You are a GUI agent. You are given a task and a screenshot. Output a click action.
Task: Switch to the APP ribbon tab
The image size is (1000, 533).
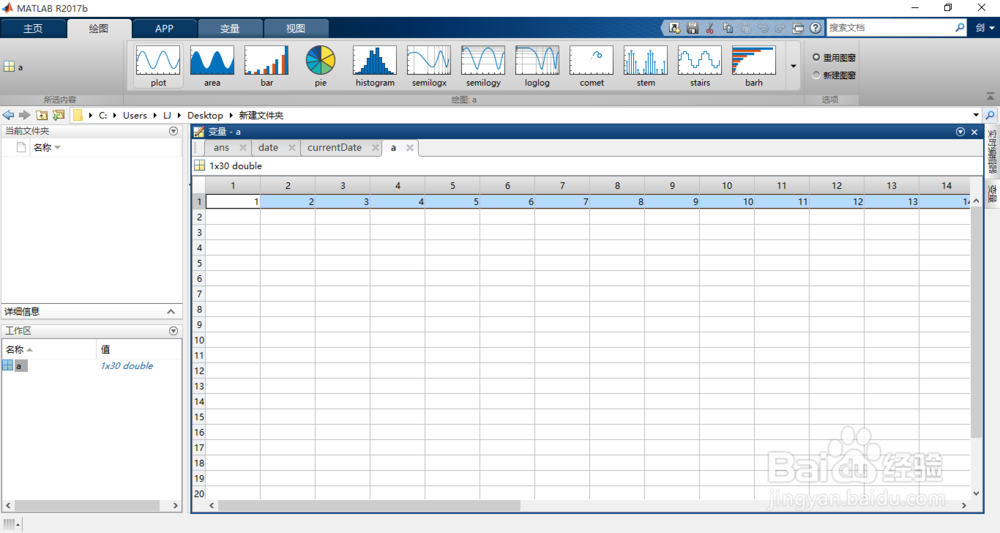pos(164,29)
